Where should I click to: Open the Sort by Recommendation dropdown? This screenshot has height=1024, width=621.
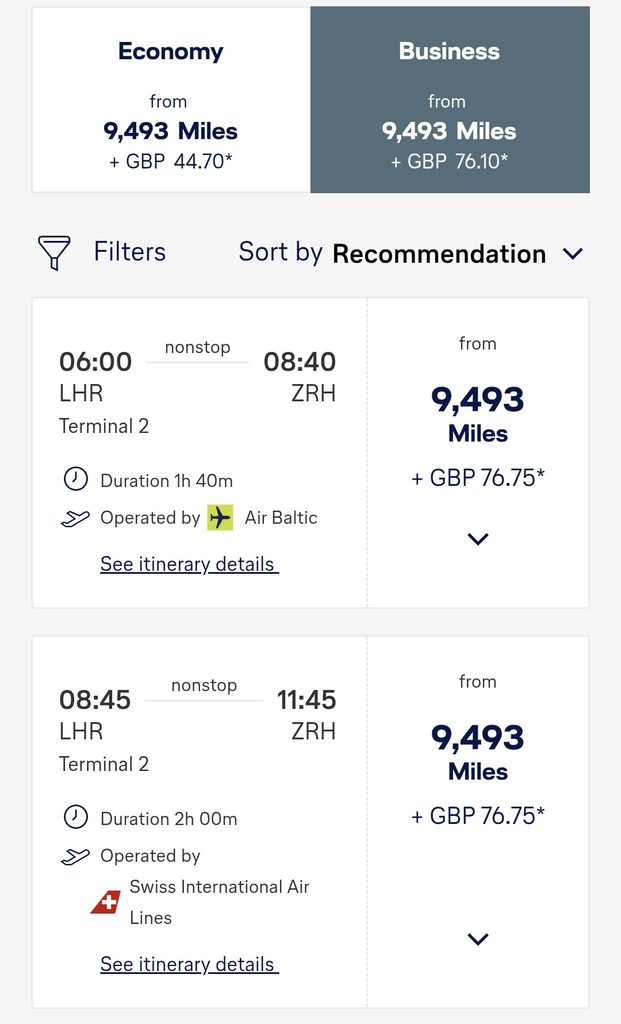(411, 253)
